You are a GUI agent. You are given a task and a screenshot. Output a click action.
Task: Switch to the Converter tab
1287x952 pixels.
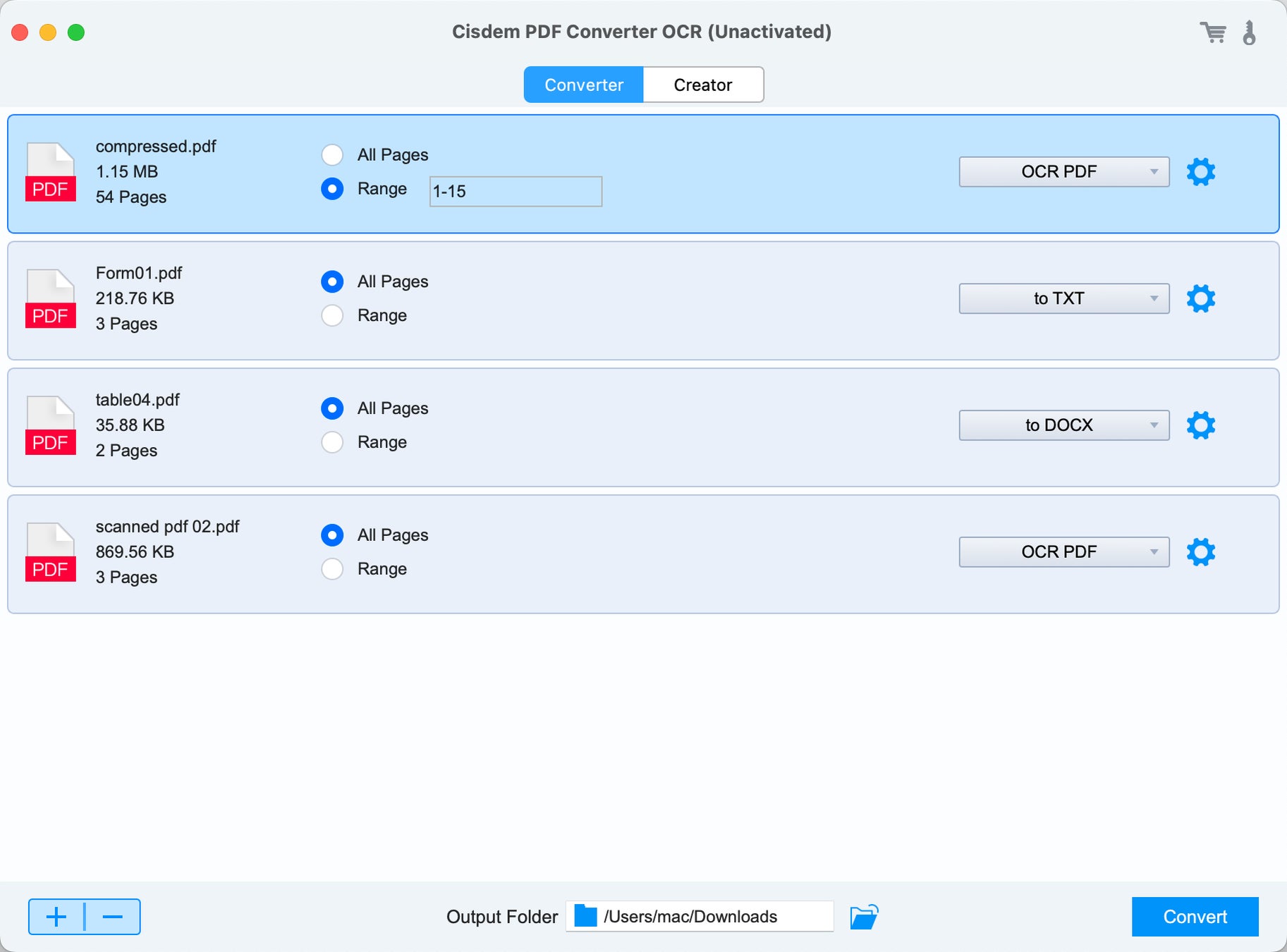coord(584,85)
